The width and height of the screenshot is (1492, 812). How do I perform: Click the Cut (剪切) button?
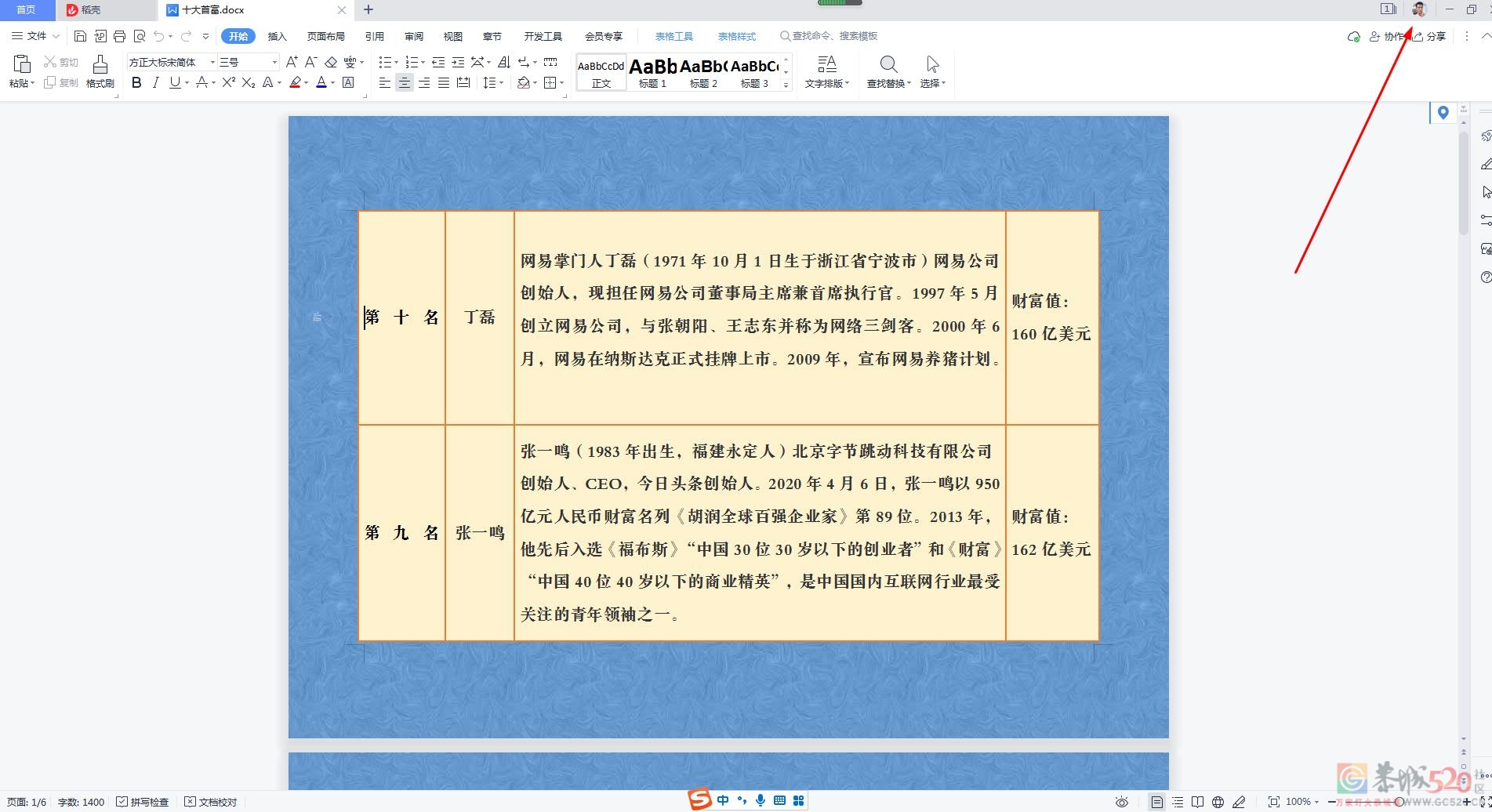click(60, 62)
